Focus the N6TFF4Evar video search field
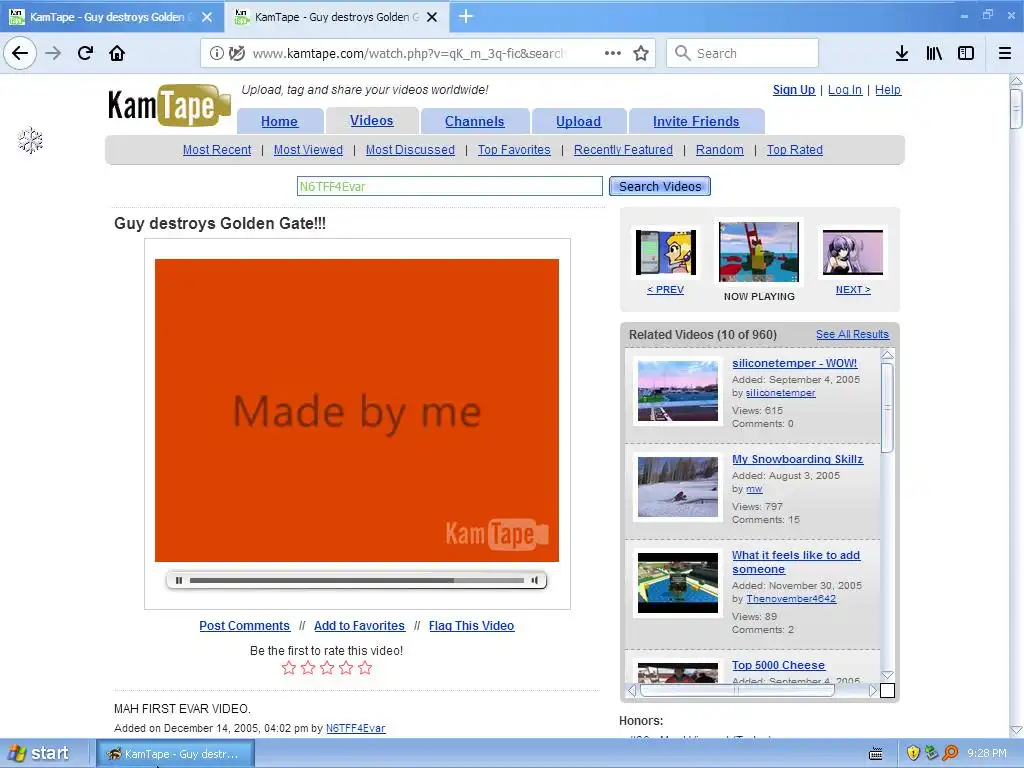1024x768 pixels. 449,186
